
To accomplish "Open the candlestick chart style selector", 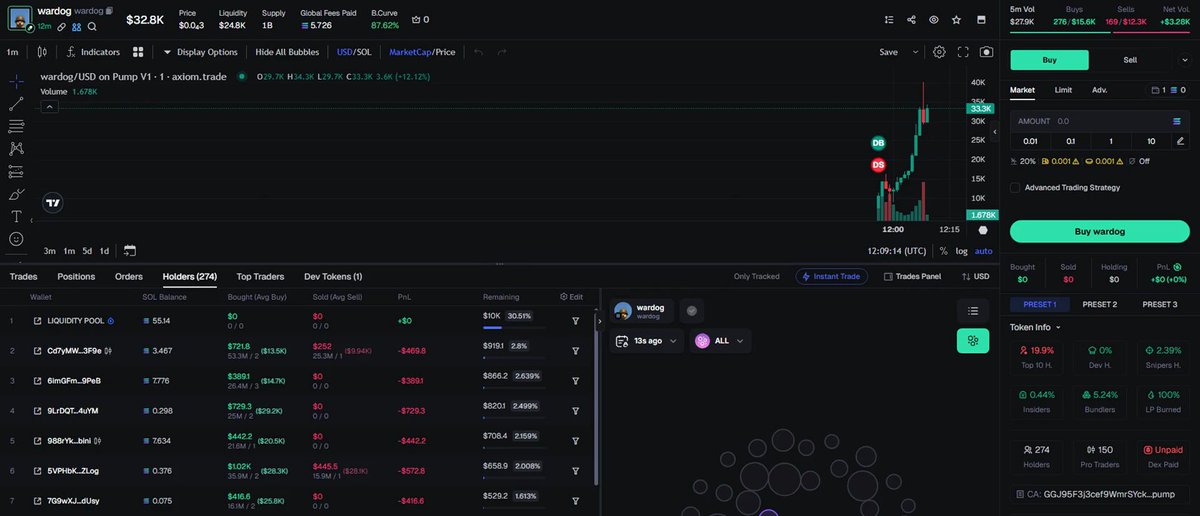I will tap(42, 52).
